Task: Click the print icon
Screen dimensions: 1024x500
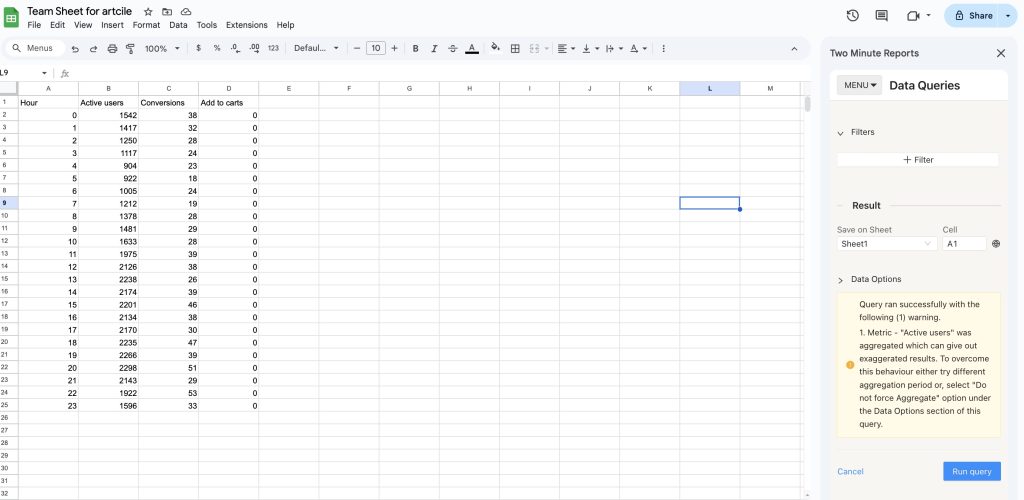Action: click(x=112, y=48)
